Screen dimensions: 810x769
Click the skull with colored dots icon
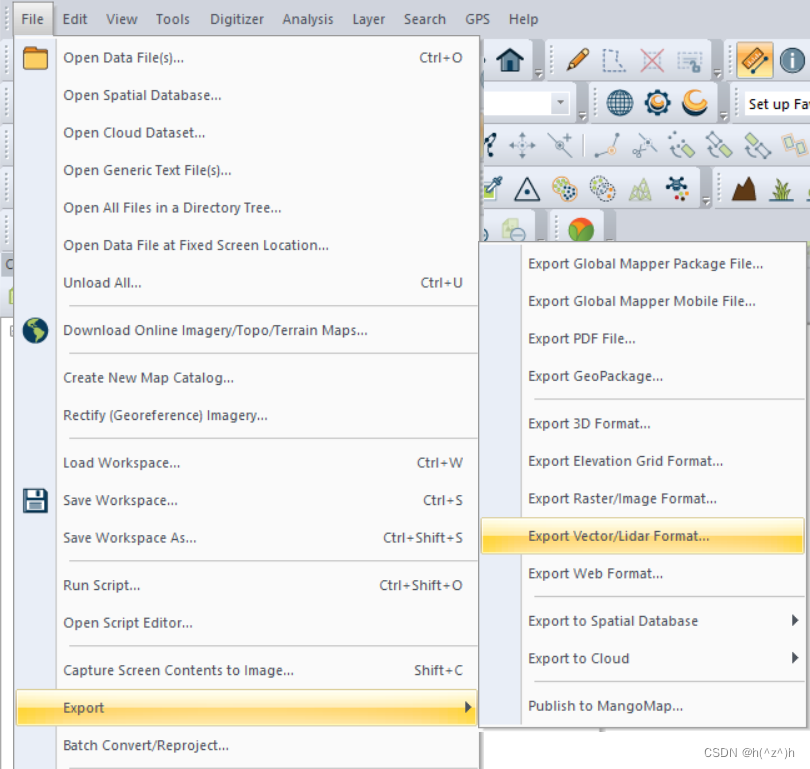[x=677, y=189]
